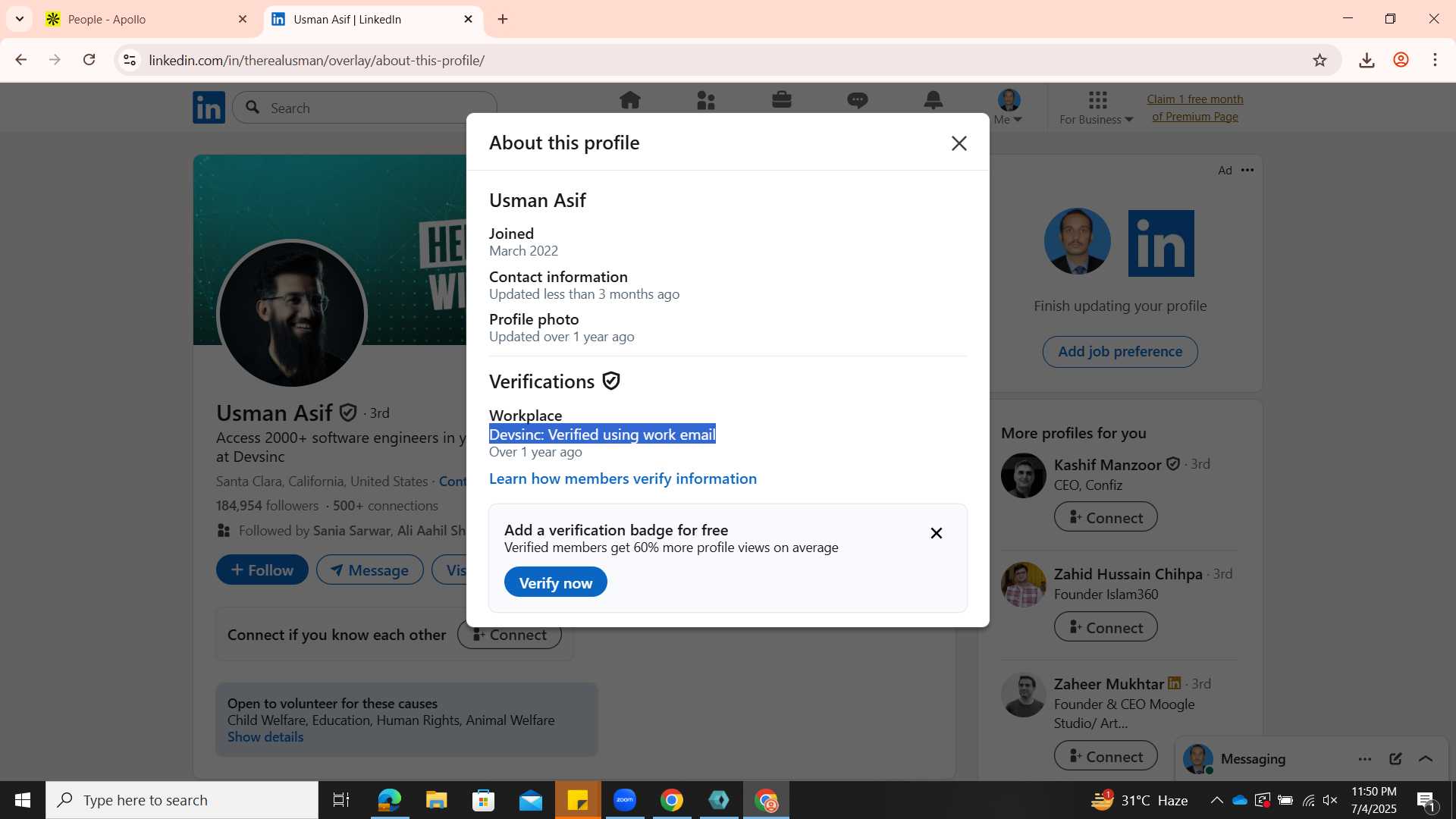
Task: Expand the Messaging panel chevron
Action: point(1426,758)
